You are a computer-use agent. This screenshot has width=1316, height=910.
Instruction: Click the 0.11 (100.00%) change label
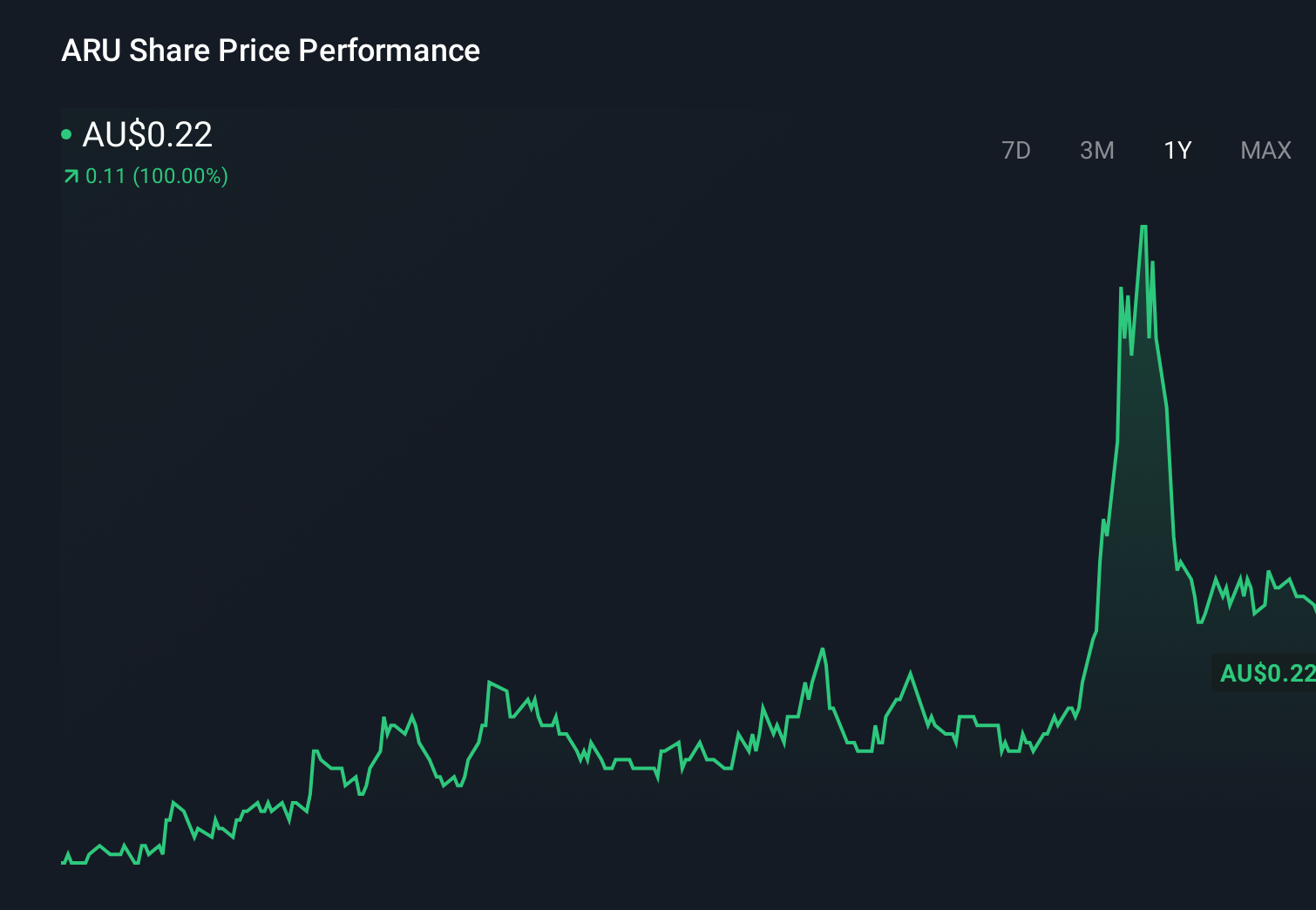(x=157, y=176)
